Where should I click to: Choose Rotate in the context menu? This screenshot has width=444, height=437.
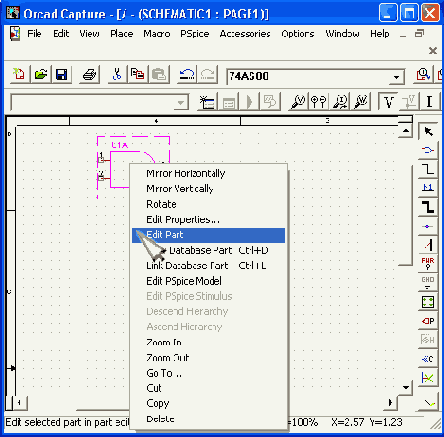208,204
